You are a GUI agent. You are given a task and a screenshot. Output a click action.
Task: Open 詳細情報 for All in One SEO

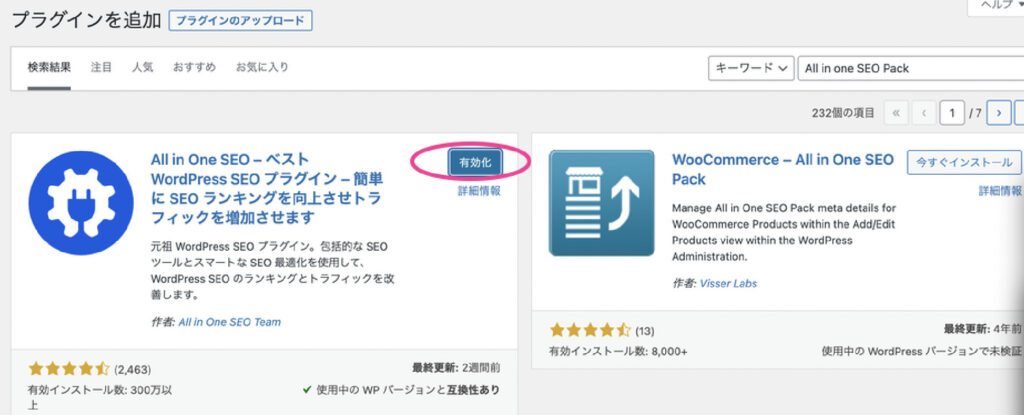479,191
